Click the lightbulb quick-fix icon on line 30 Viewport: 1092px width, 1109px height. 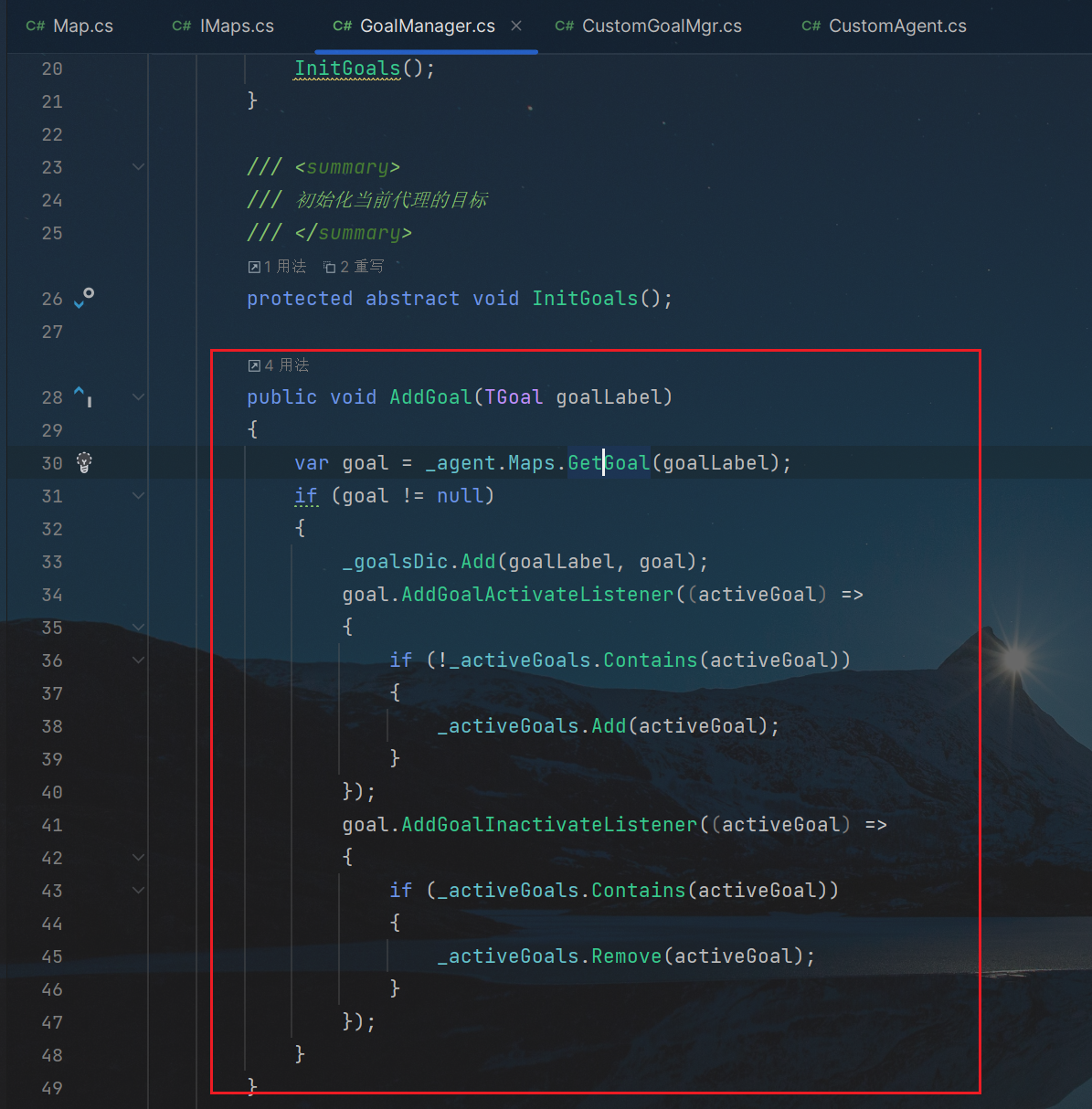84,462
